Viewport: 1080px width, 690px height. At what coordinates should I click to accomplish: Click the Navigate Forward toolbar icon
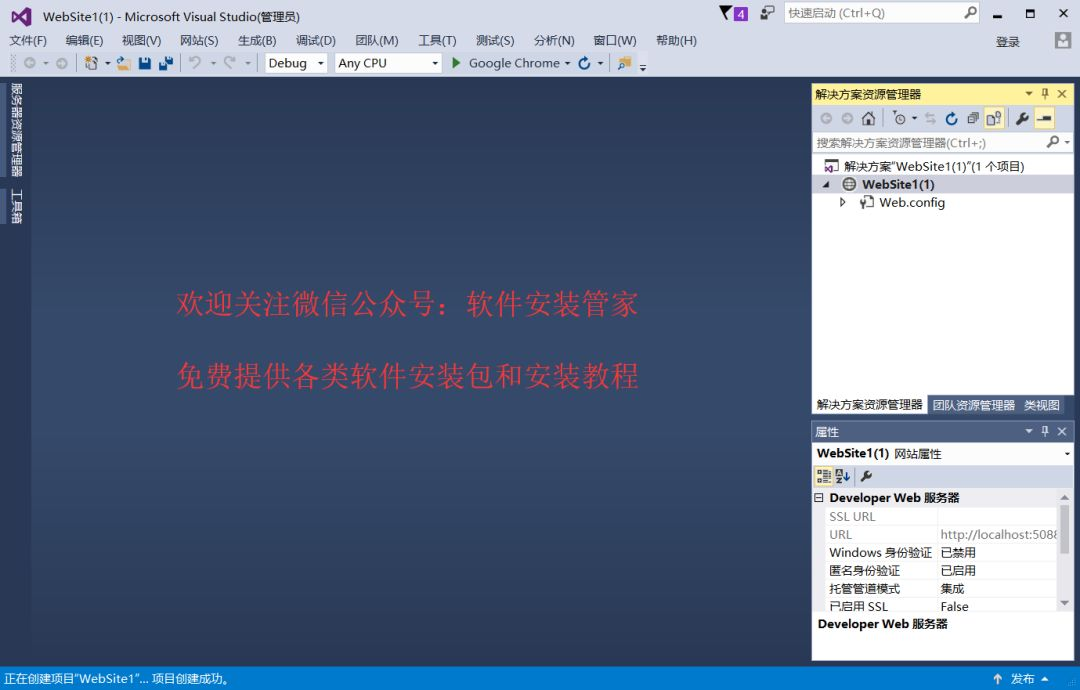click(62, 63)
